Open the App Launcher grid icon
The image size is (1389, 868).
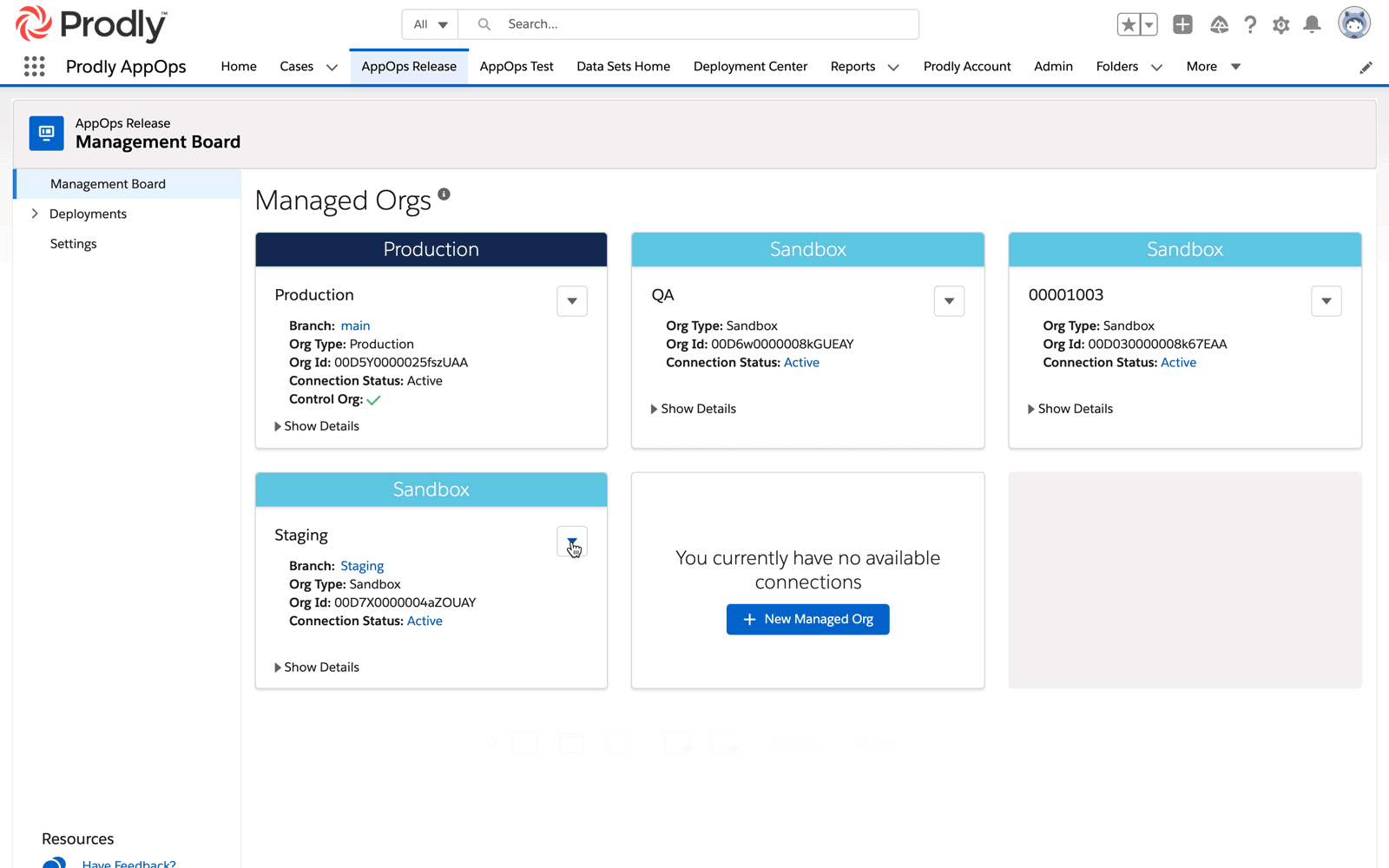34,66
